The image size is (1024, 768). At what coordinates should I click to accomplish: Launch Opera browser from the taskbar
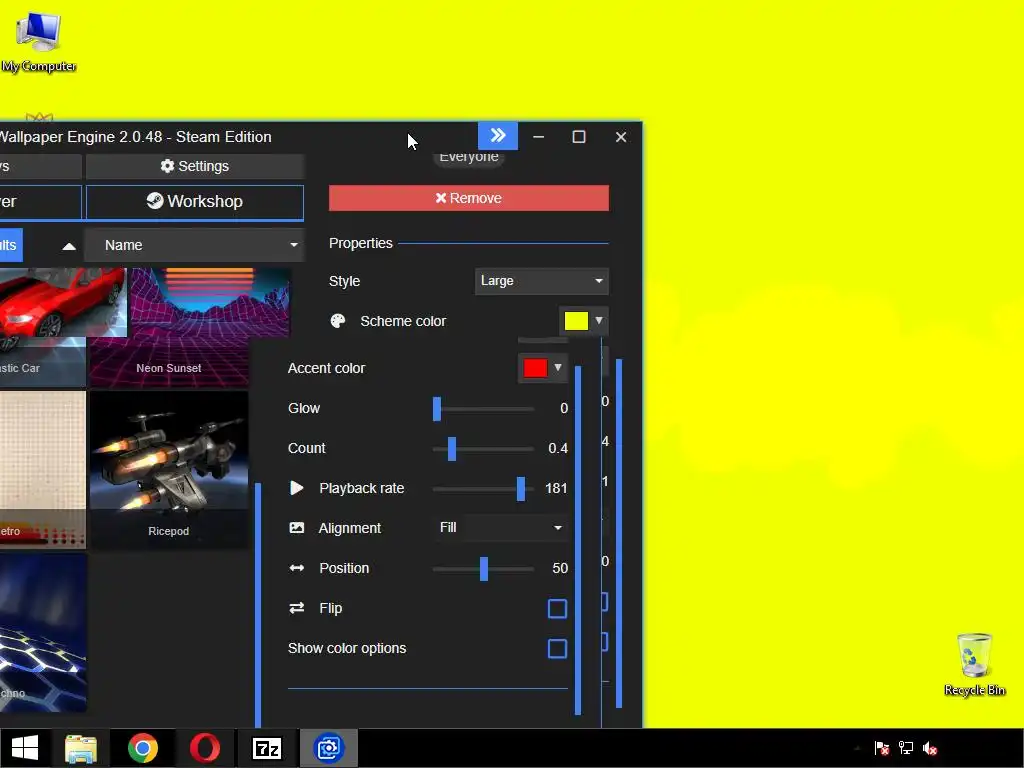pos(204,748)
